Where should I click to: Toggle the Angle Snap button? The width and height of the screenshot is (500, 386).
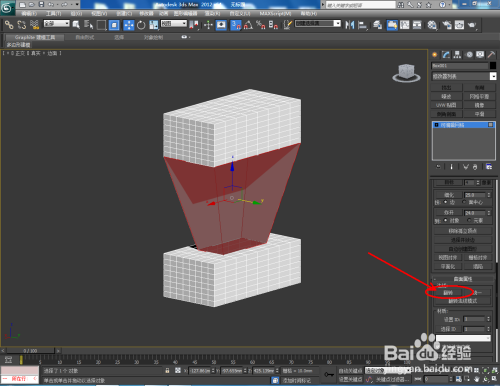[248, 25]
